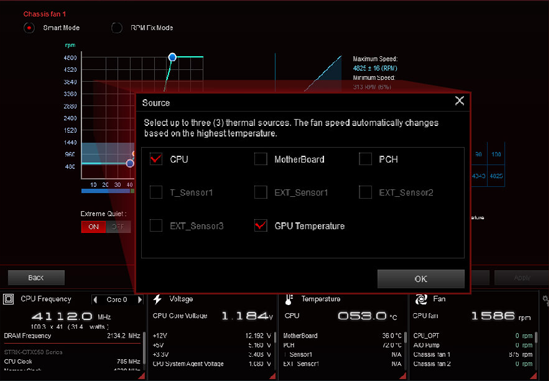Expand the Temperature panel corner triangle

coord(403,376)
